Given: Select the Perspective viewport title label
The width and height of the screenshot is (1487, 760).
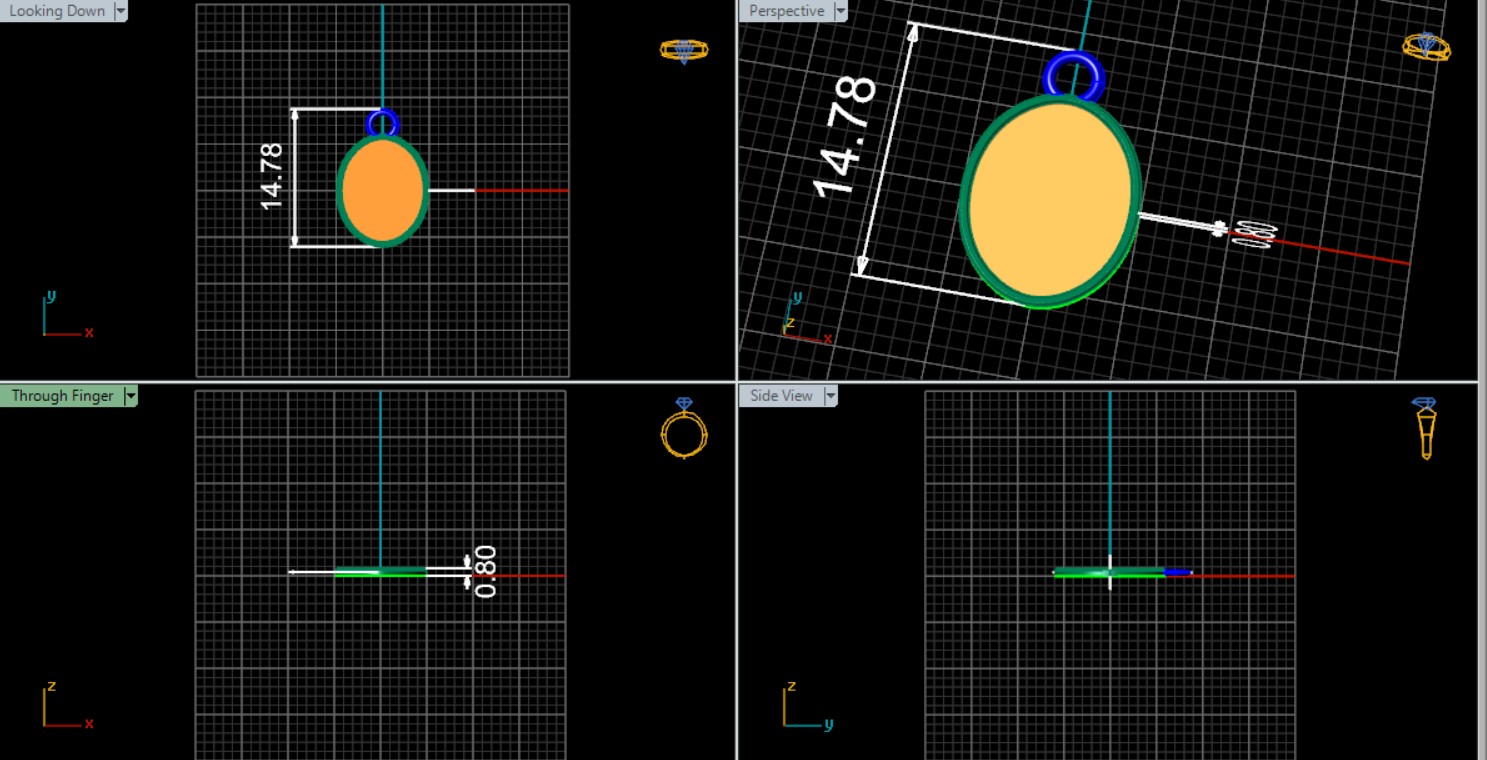Looking at the screenshot, I should 786,11.
